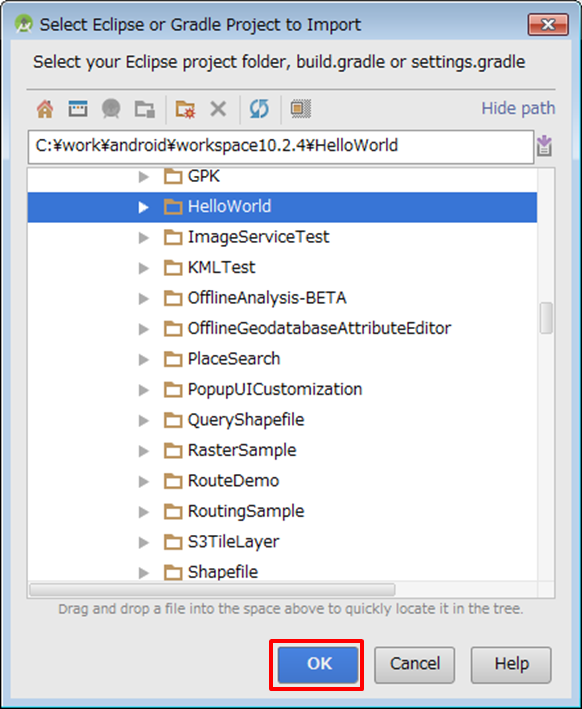582x709 pixels.
Task: Expand the PlaceSearch folder
Action: [x=143, y=359]
